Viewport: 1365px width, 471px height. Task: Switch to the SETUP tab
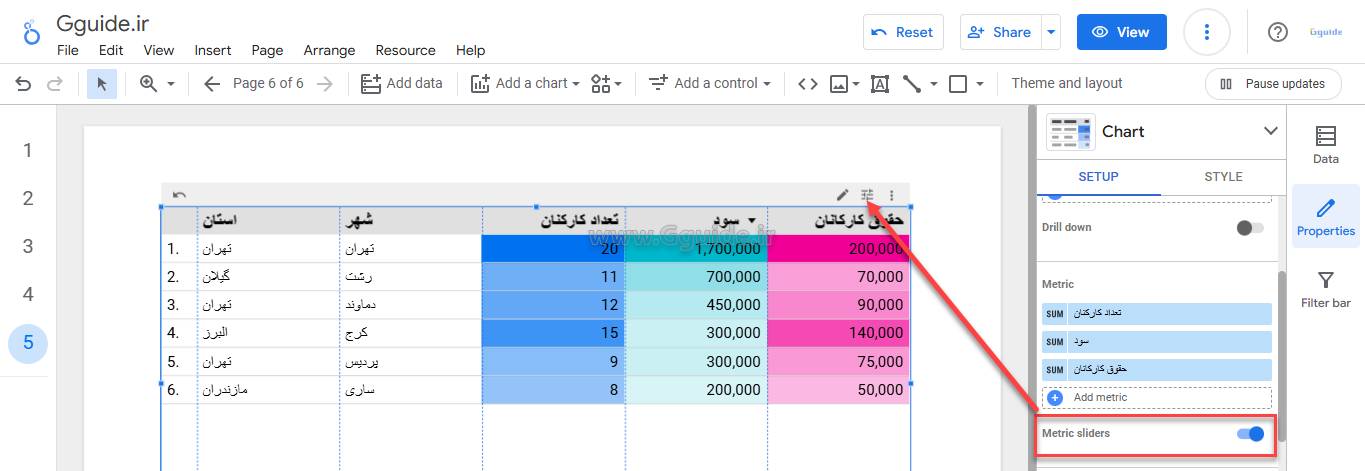[x=1098, y=177]
